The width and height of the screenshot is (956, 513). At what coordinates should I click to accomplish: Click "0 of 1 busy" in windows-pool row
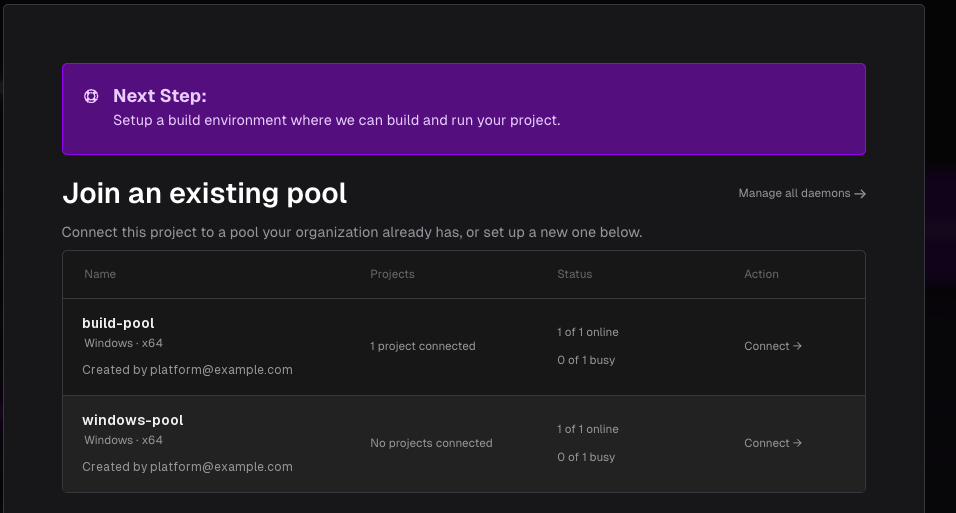586,457
